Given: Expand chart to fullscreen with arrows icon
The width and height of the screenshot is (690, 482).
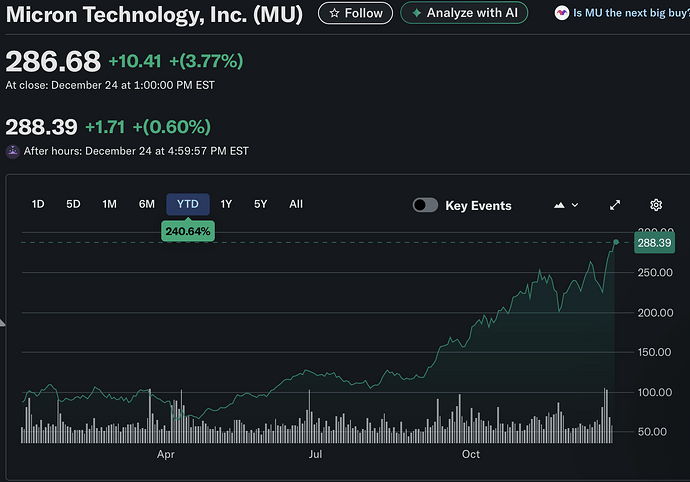Looking at the screenshot, I should [x=615, y=205].
